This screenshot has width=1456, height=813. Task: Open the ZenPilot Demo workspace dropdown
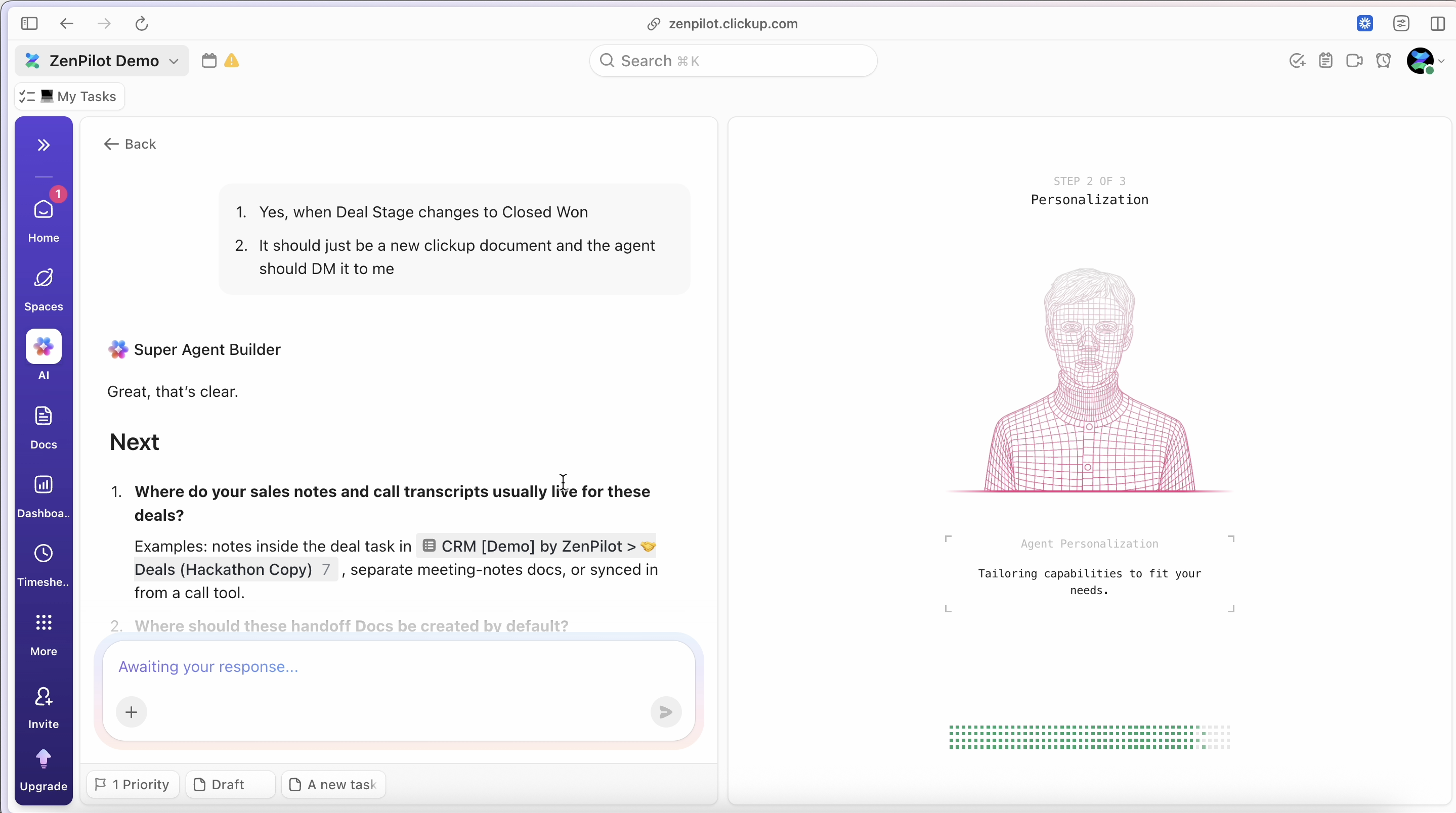click(173, 61)
